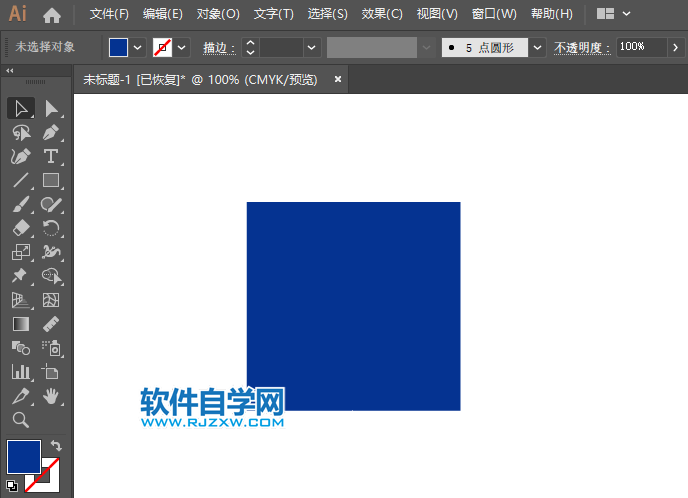This screenshot has width=688, height=498.
Task: Select the Blend tool
Action: [x=21, y=348]
